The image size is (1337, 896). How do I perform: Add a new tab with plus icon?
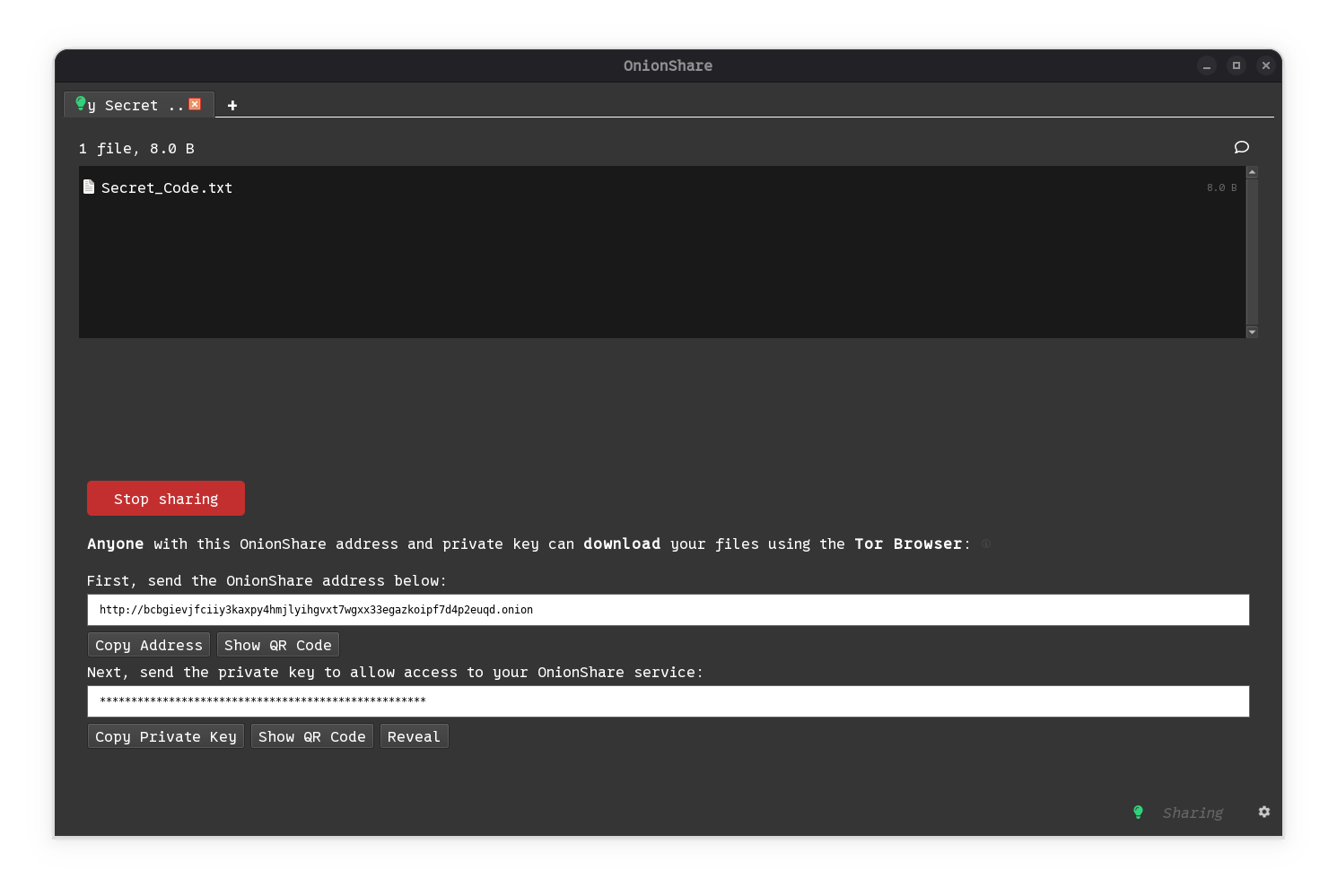[232, 106]
